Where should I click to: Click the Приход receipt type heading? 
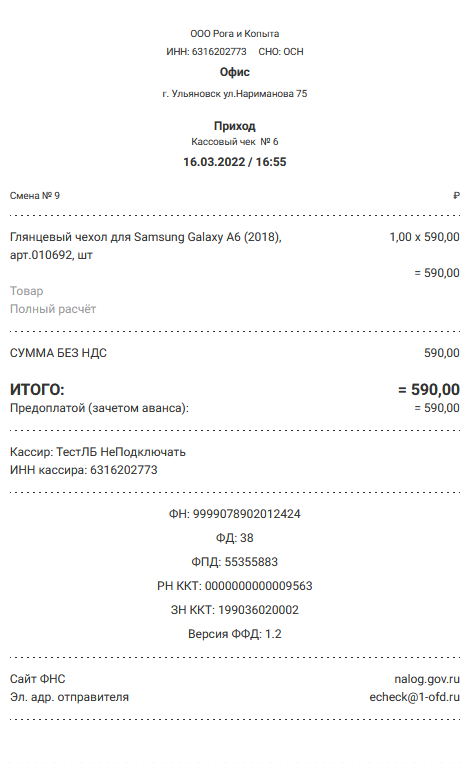click(x=234, y=126)
